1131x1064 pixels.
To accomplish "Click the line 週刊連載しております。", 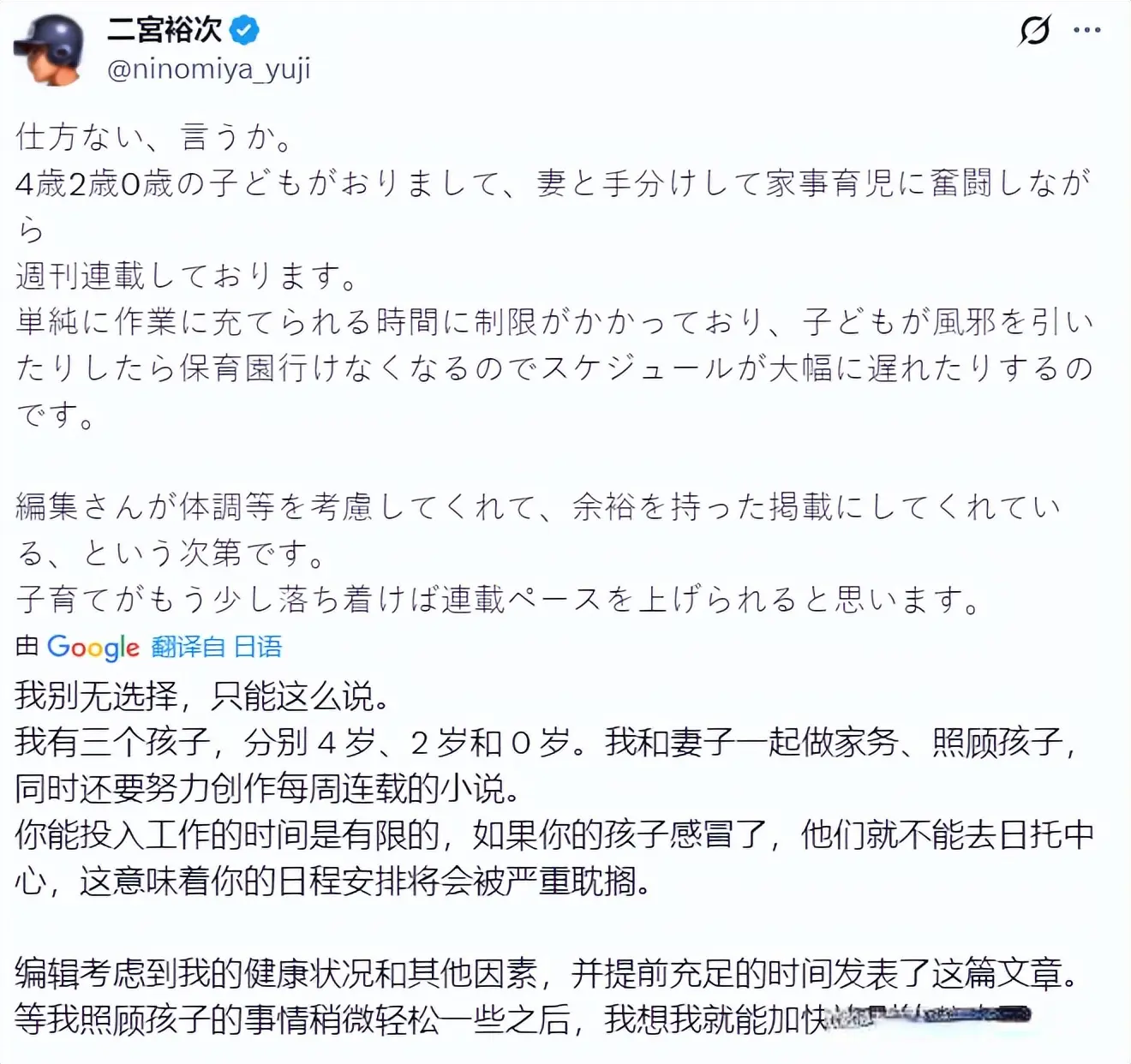I will 187,276.
